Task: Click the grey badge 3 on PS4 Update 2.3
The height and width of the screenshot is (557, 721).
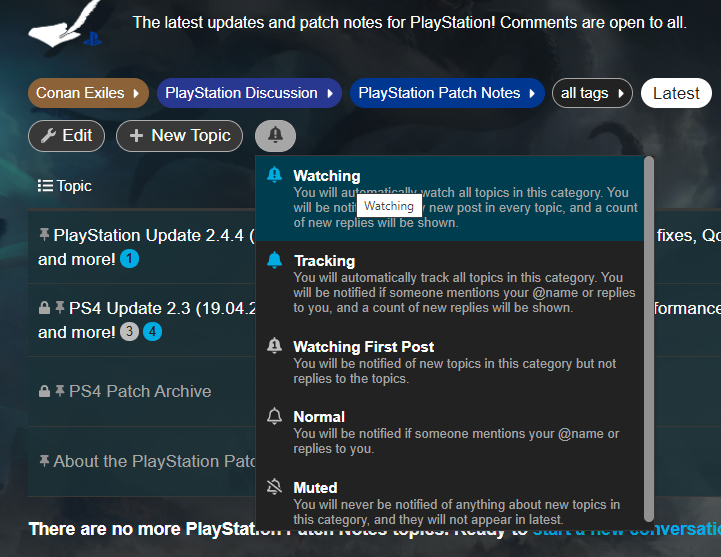Action: (130, 332)
